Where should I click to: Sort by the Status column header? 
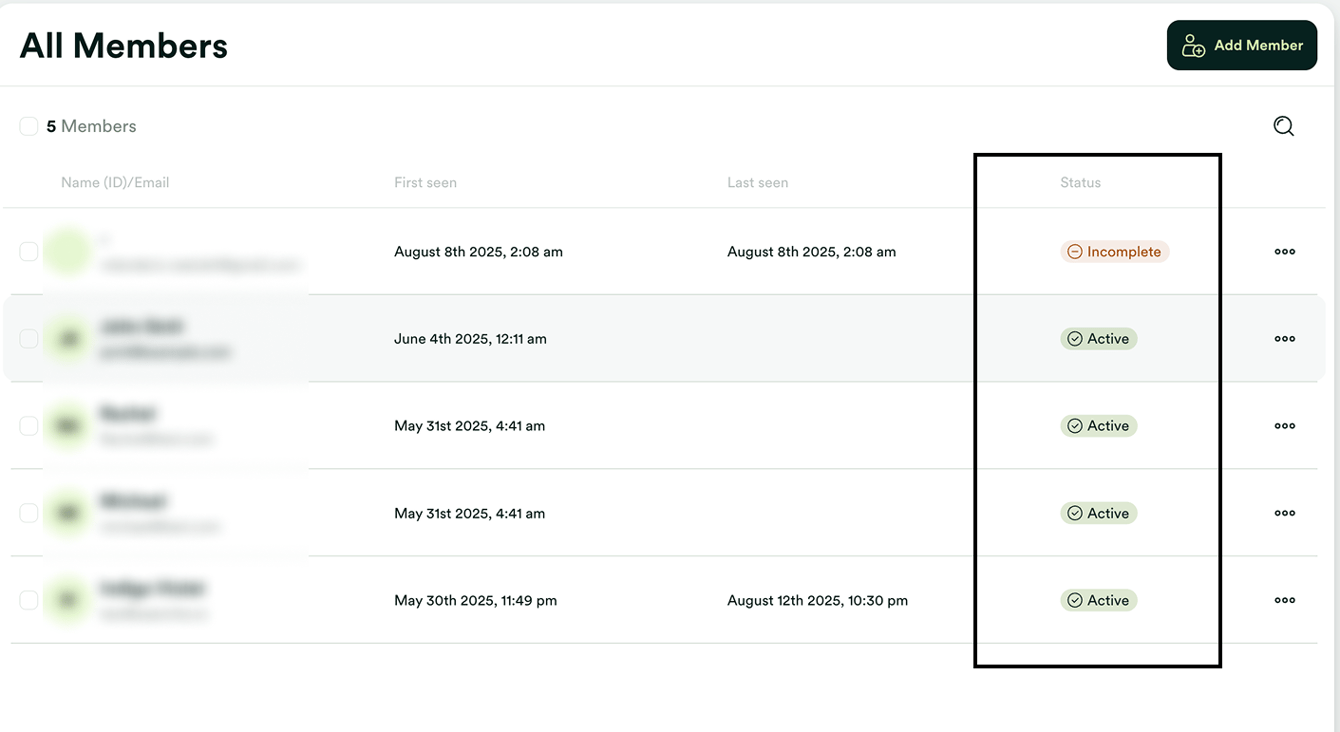tap(1080, 183)
